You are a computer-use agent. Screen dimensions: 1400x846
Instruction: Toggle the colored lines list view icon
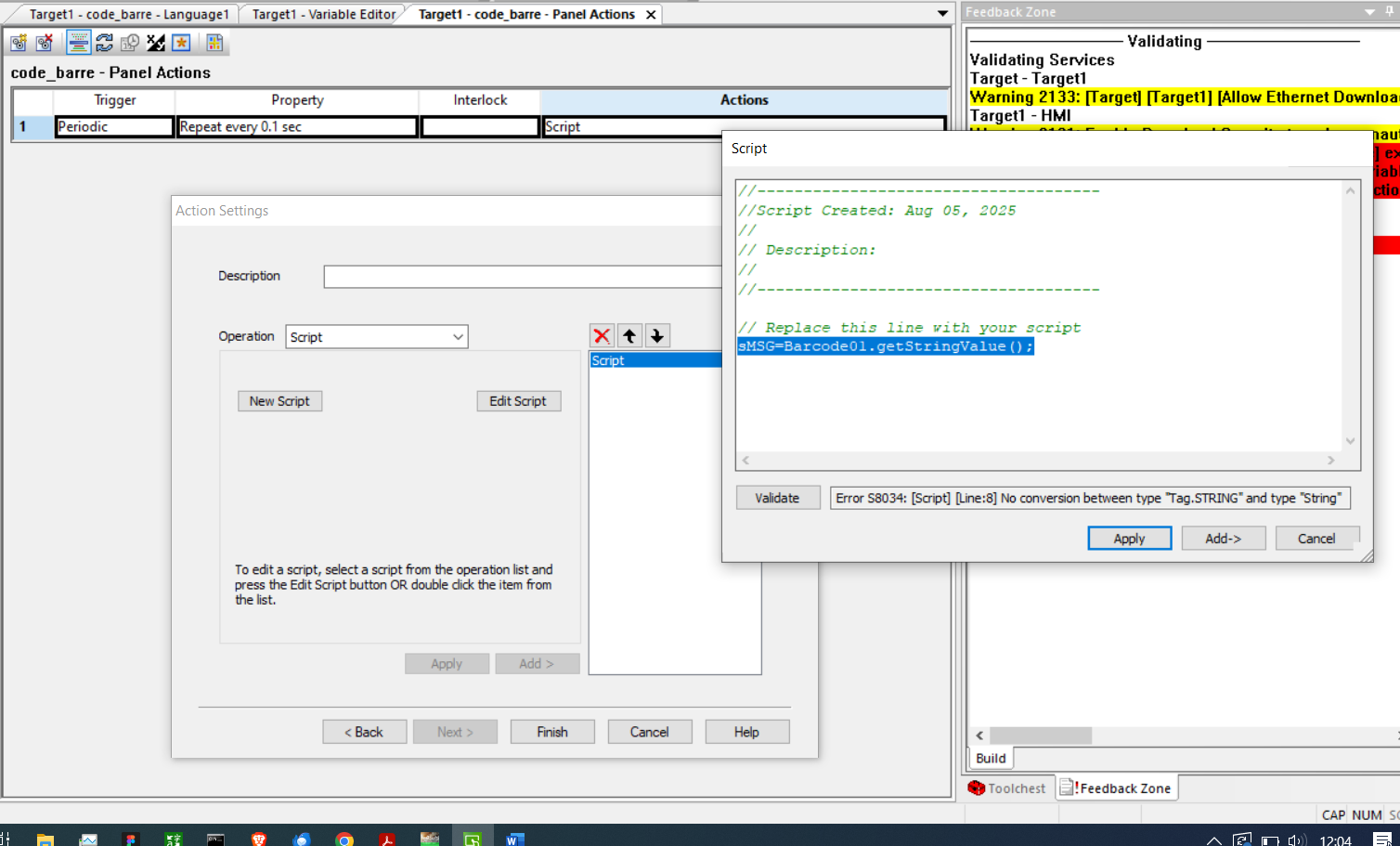pos(79,43)
